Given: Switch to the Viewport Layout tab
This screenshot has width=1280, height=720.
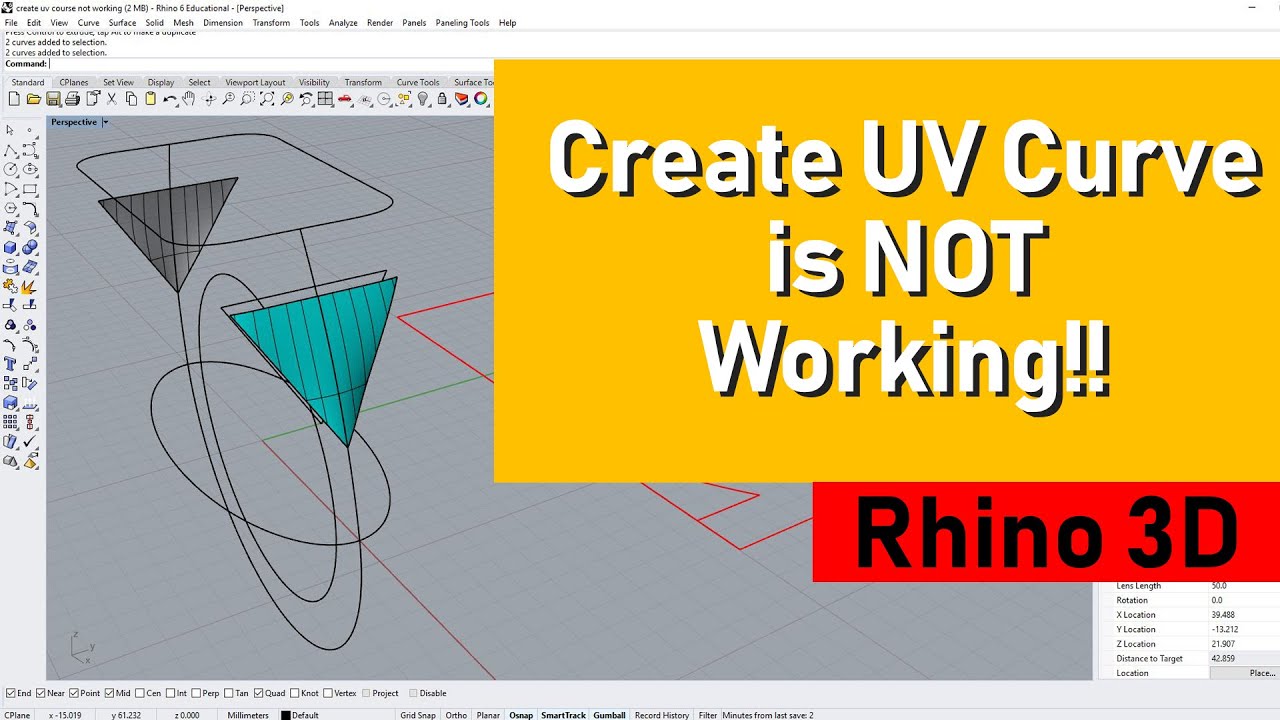Looking at the screenshot, I should (255, 82).
